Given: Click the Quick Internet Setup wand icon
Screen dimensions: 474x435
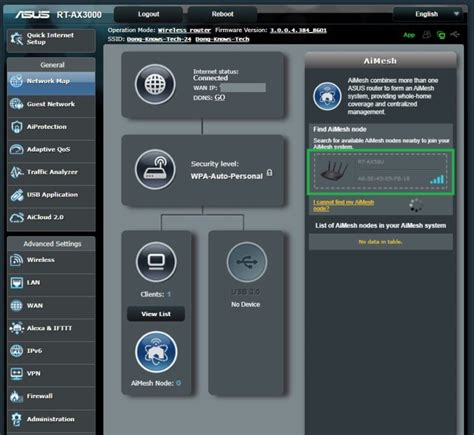Looking at the screenshot, I should pyautogui.click(x=16, y=39).
